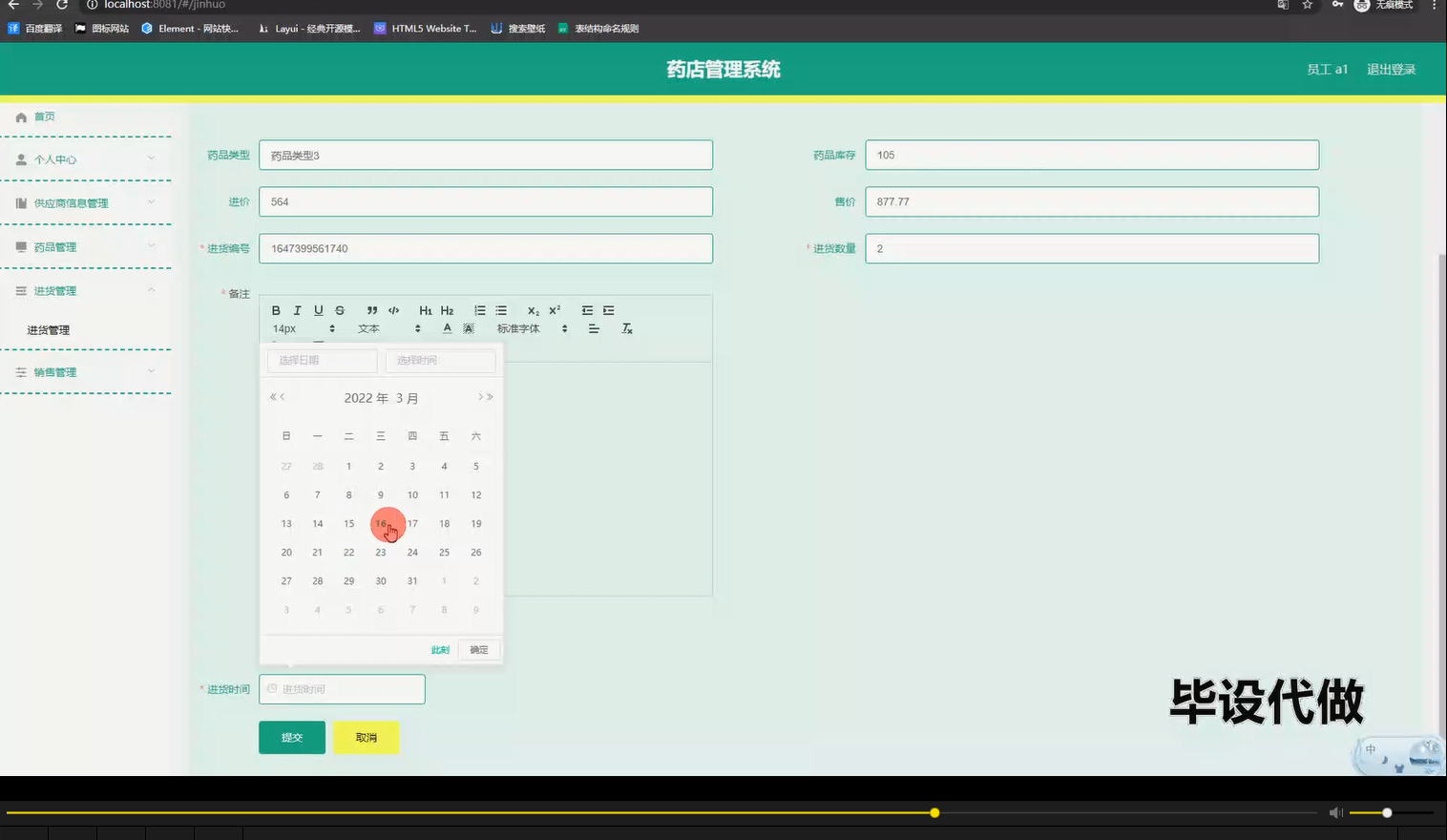Go to next year in the calendar
1447x840 pixels.
[x=490, y=397]
